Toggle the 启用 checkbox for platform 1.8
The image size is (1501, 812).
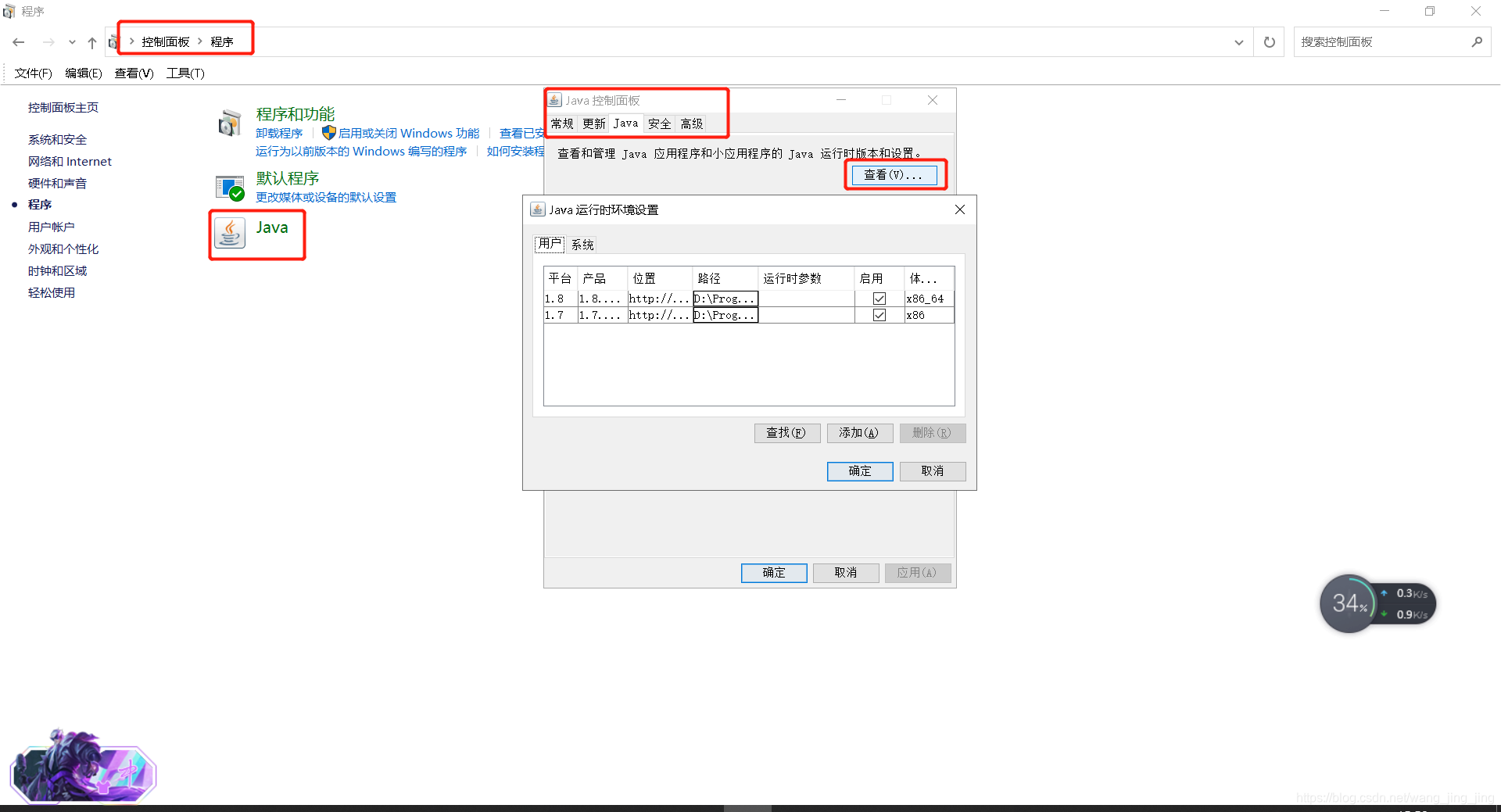tap(879, 298)
